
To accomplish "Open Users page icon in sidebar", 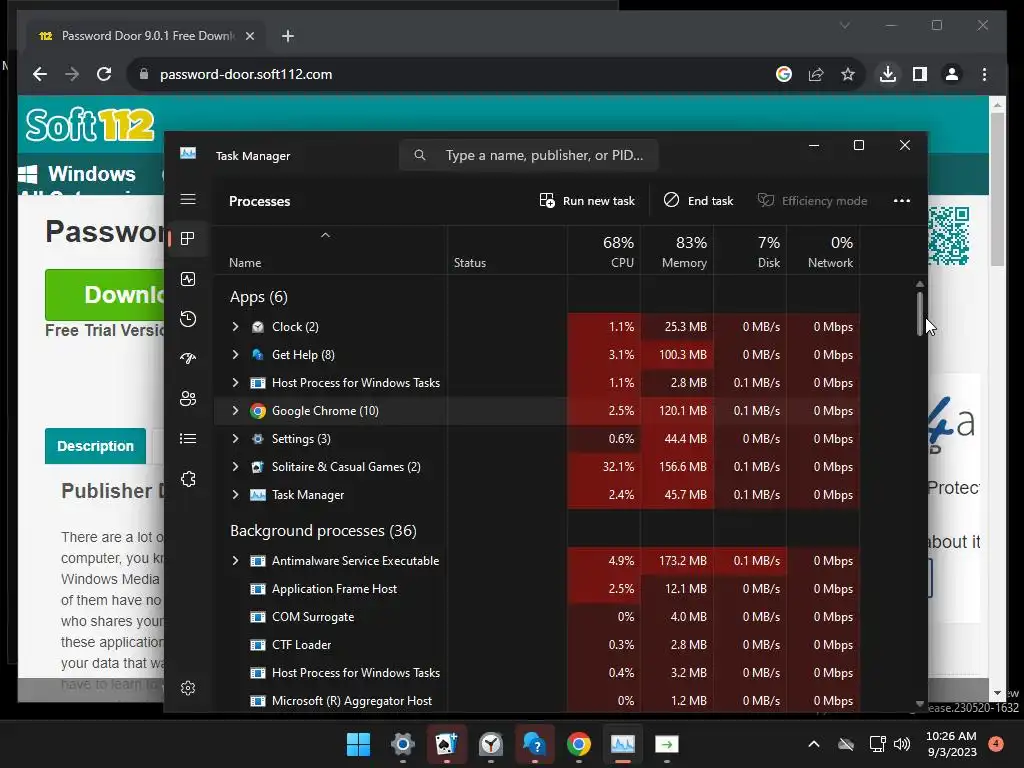I will [x=188, y=398].
